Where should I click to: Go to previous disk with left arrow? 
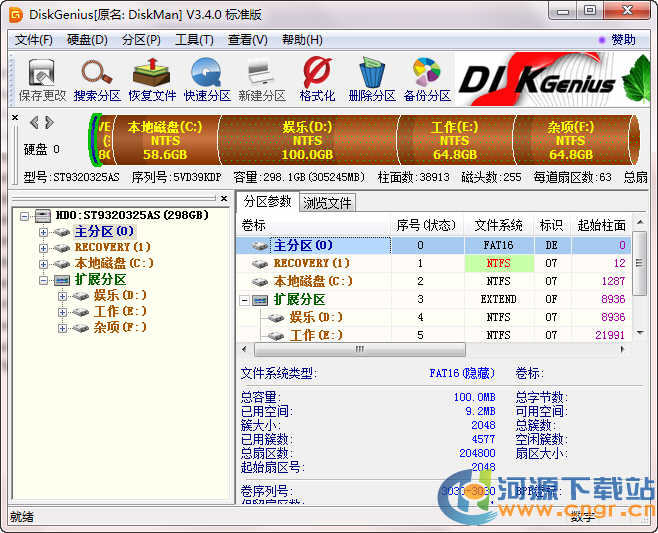[x=34, y=123]
